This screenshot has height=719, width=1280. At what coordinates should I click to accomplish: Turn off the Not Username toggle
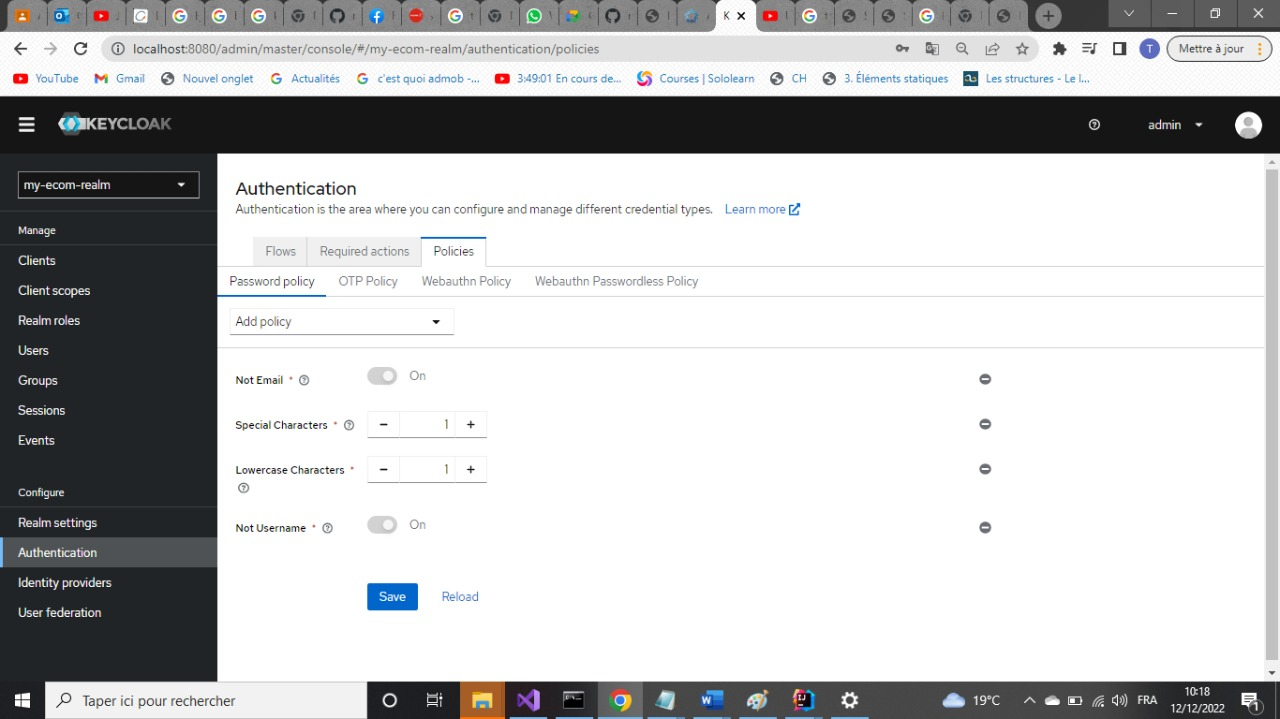pos(382,524)
